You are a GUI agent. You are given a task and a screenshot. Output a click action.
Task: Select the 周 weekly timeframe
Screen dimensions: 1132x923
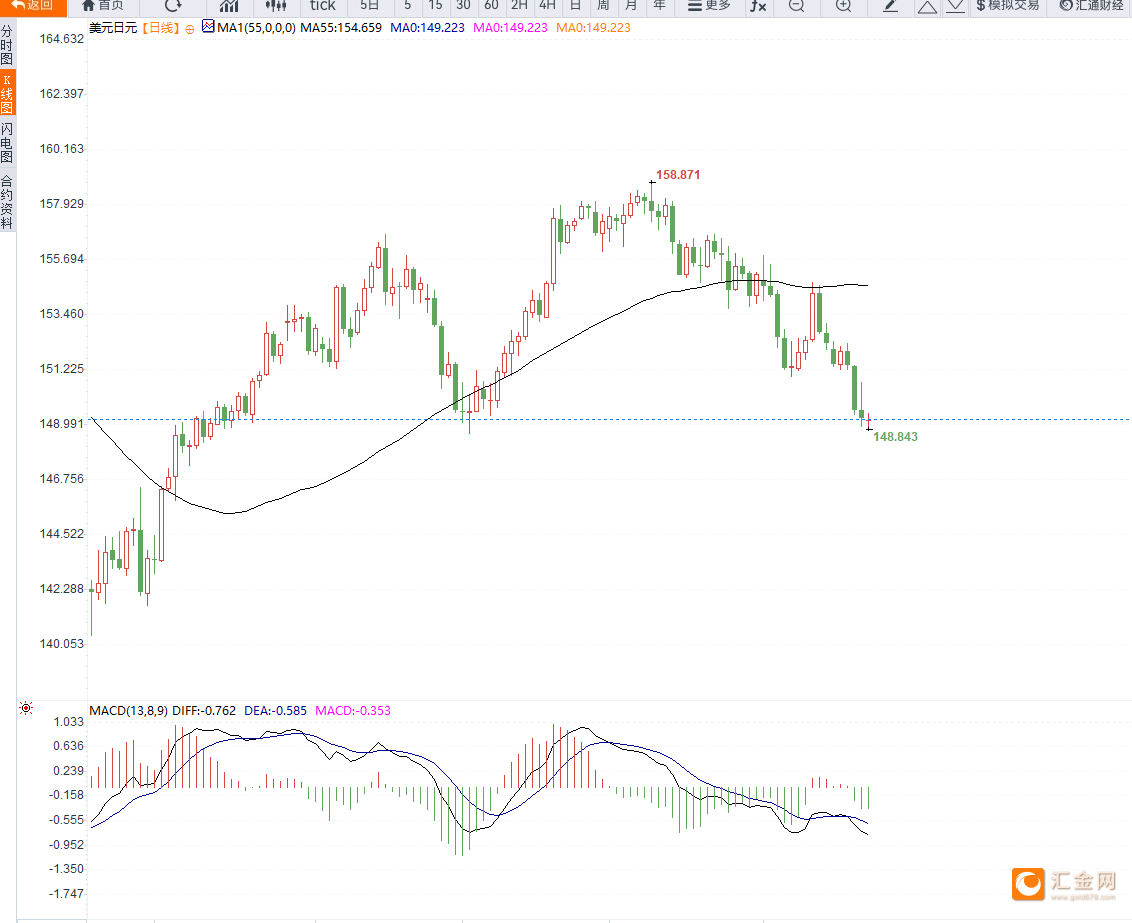[x=604, y=6]
